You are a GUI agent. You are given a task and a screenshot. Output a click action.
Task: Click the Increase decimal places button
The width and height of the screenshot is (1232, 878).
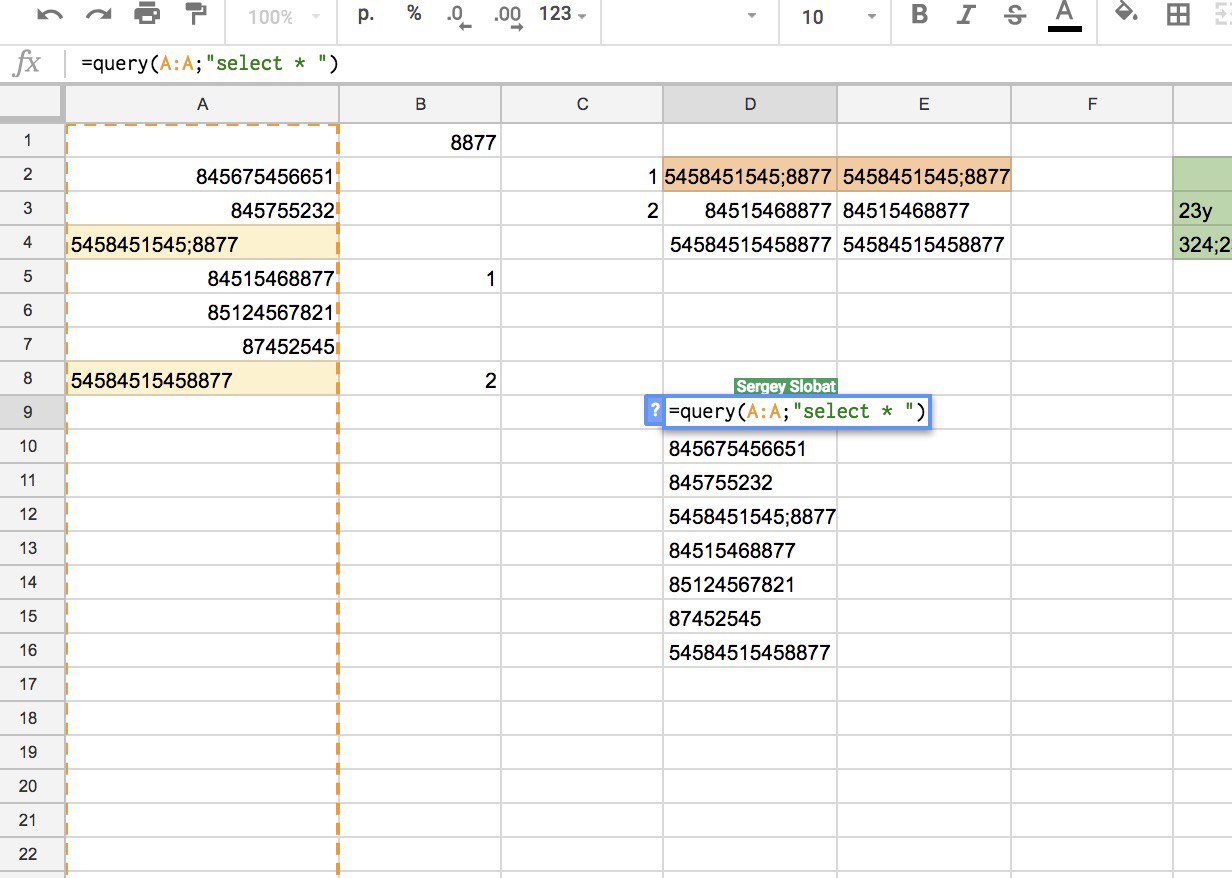point(509,16)
